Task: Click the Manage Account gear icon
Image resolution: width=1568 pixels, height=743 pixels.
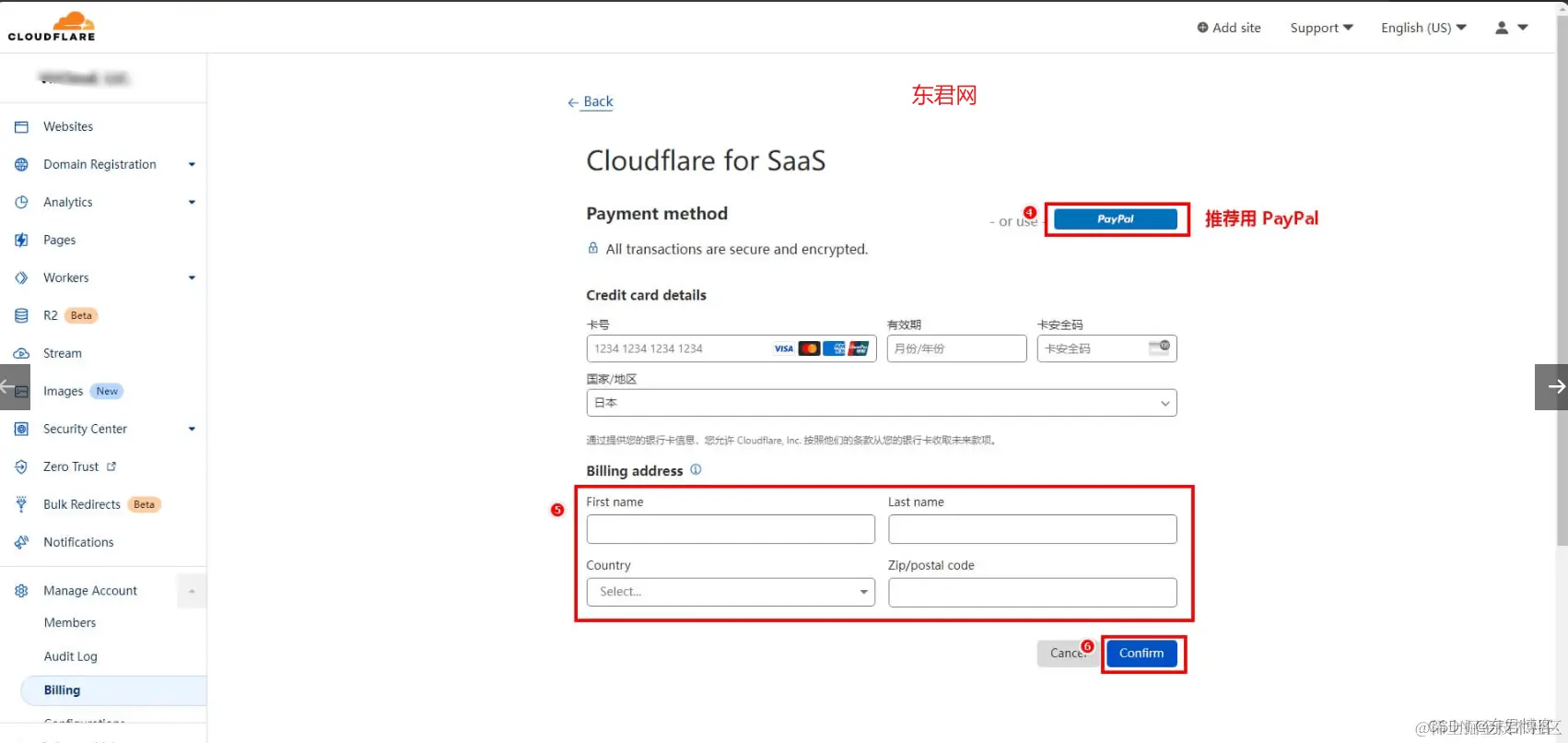Action: [21, 591]
